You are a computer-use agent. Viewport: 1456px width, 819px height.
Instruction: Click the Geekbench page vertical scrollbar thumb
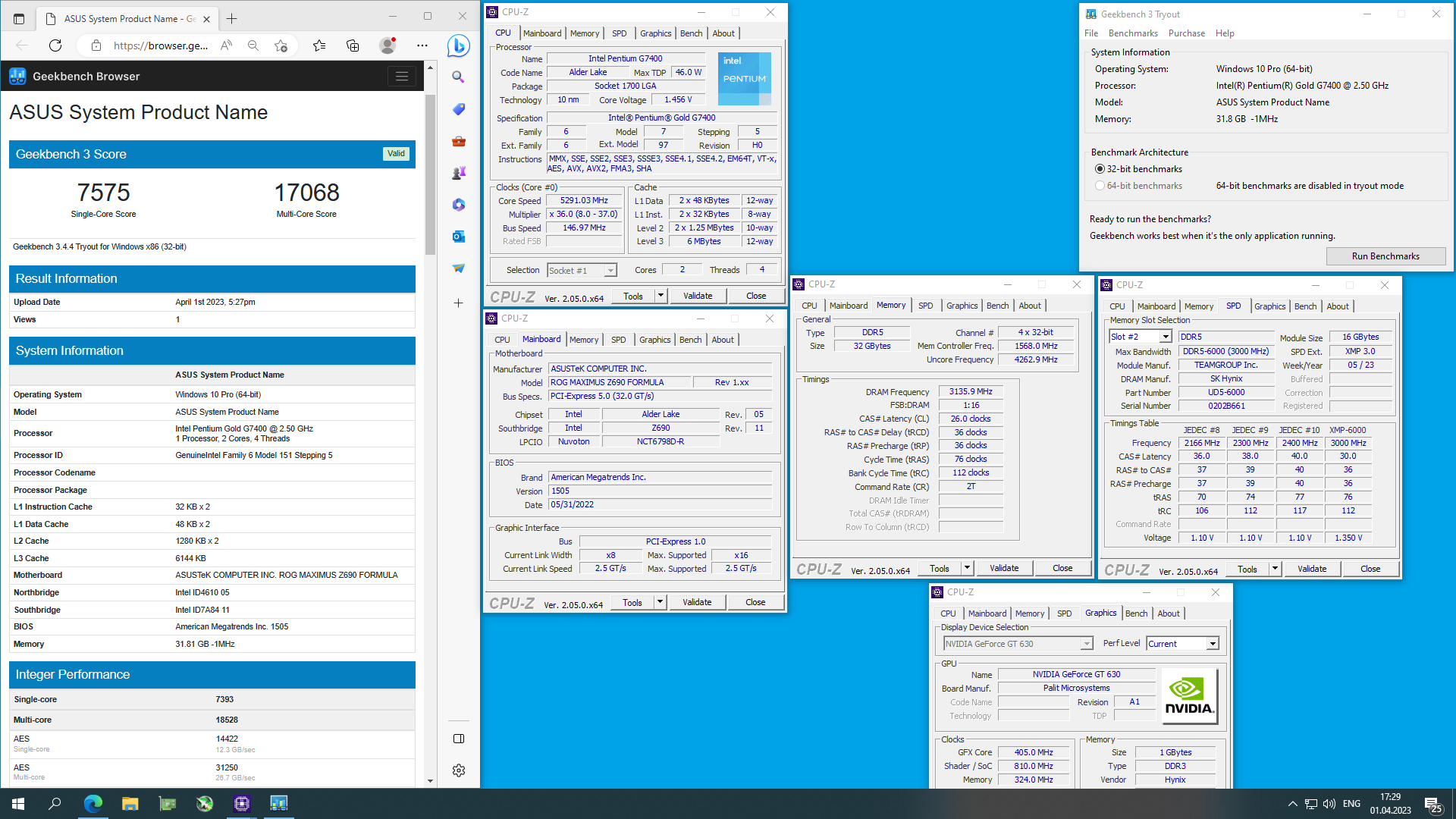(430, 174)
